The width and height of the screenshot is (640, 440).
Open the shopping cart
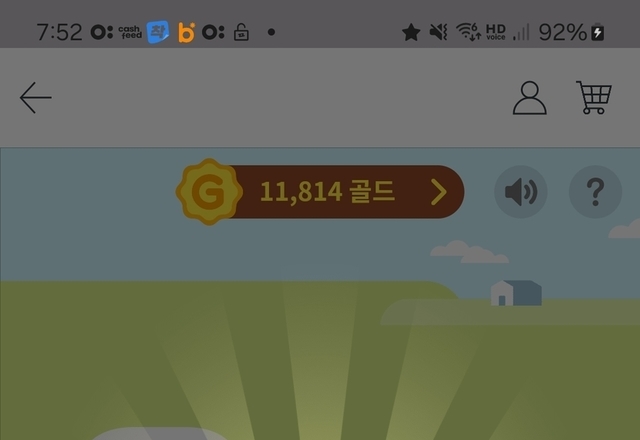pos(594,97)
